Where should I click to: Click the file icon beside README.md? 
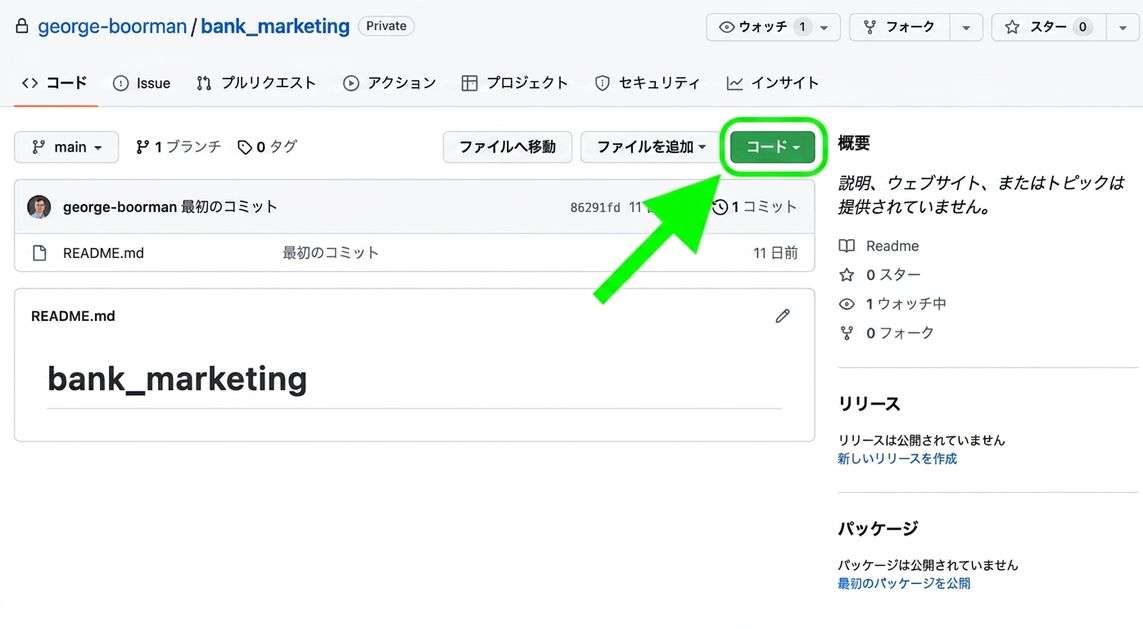(39, 253)
